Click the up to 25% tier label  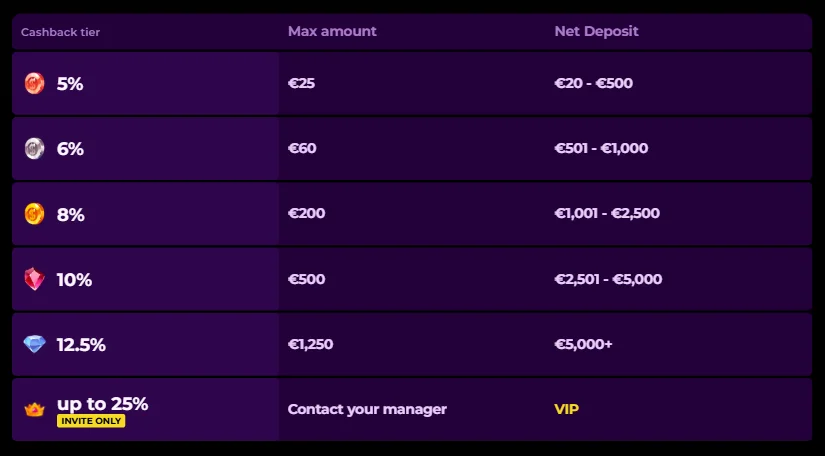tap(102, 404)
